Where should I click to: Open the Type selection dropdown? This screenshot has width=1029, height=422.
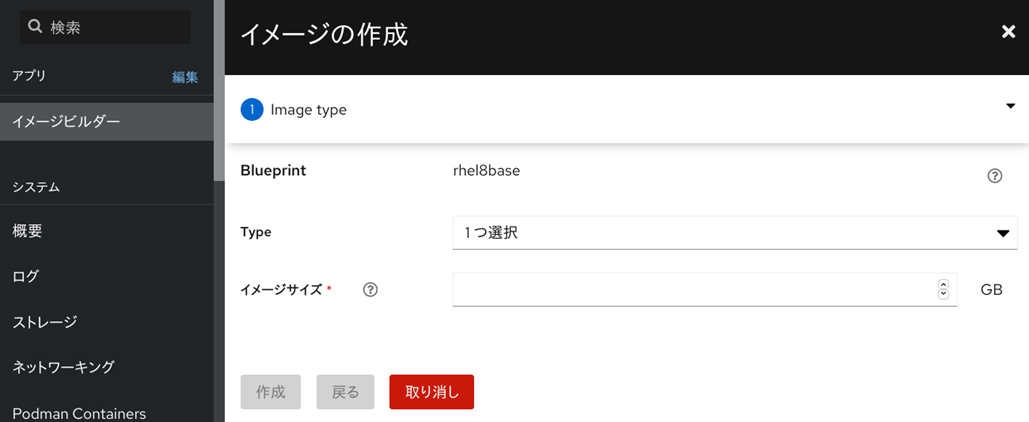(733, 232)
